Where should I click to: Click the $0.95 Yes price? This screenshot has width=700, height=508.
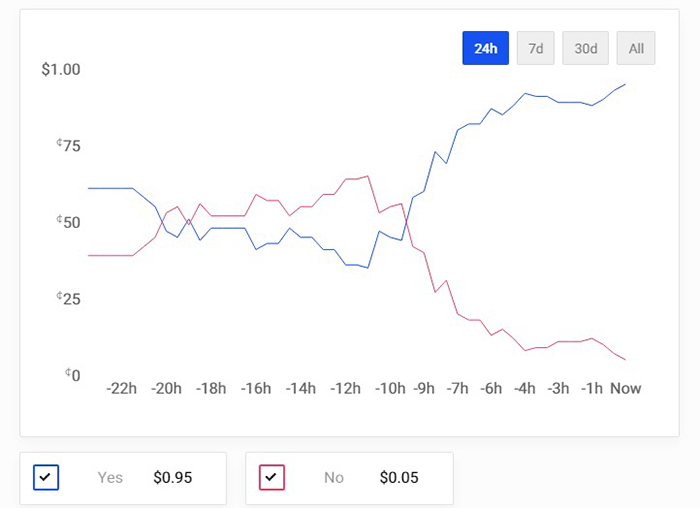pyautogui.click(x=172, y=478)
